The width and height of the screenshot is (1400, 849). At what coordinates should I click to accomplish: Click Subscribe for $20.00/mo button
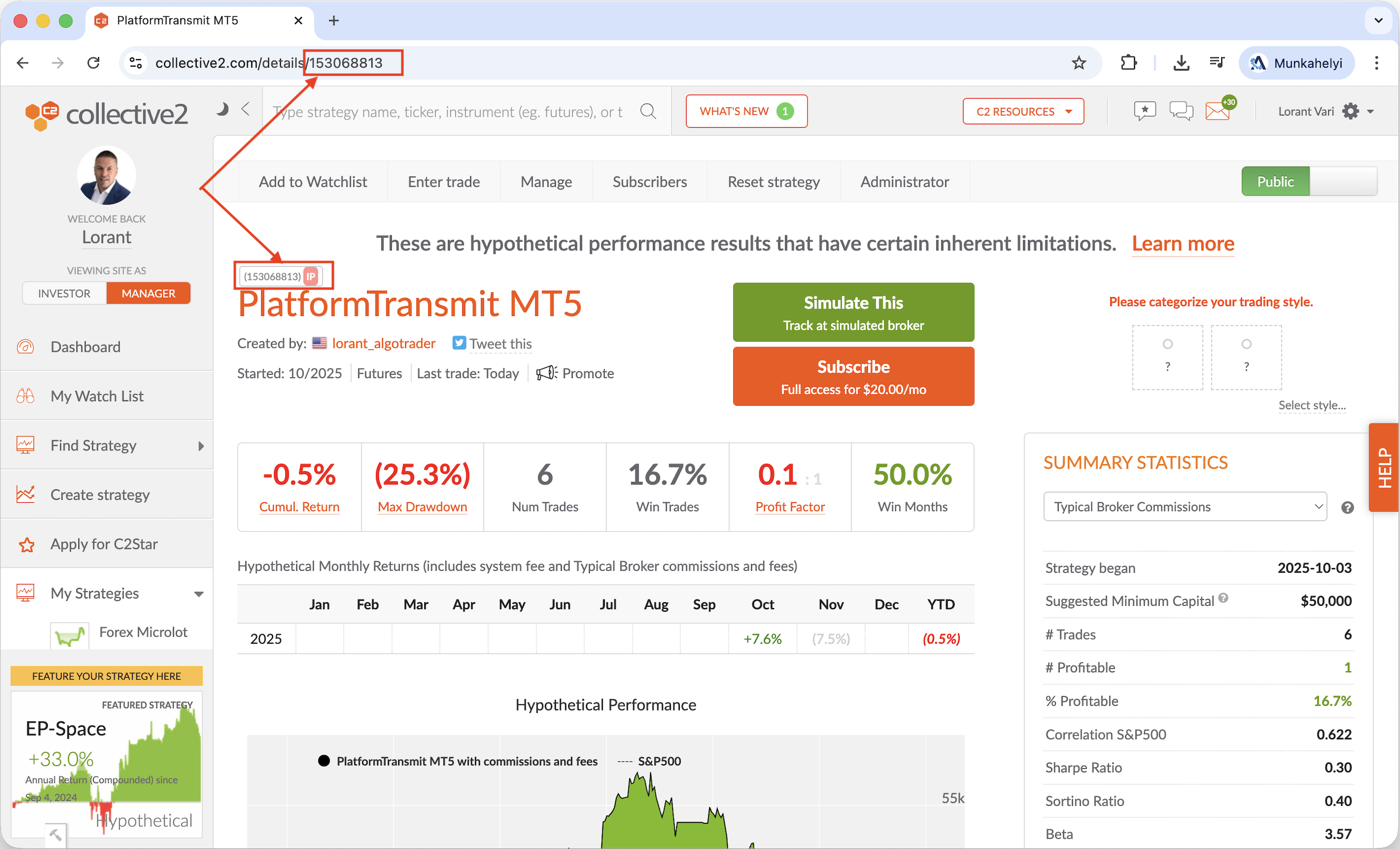[x=853, y=376]
